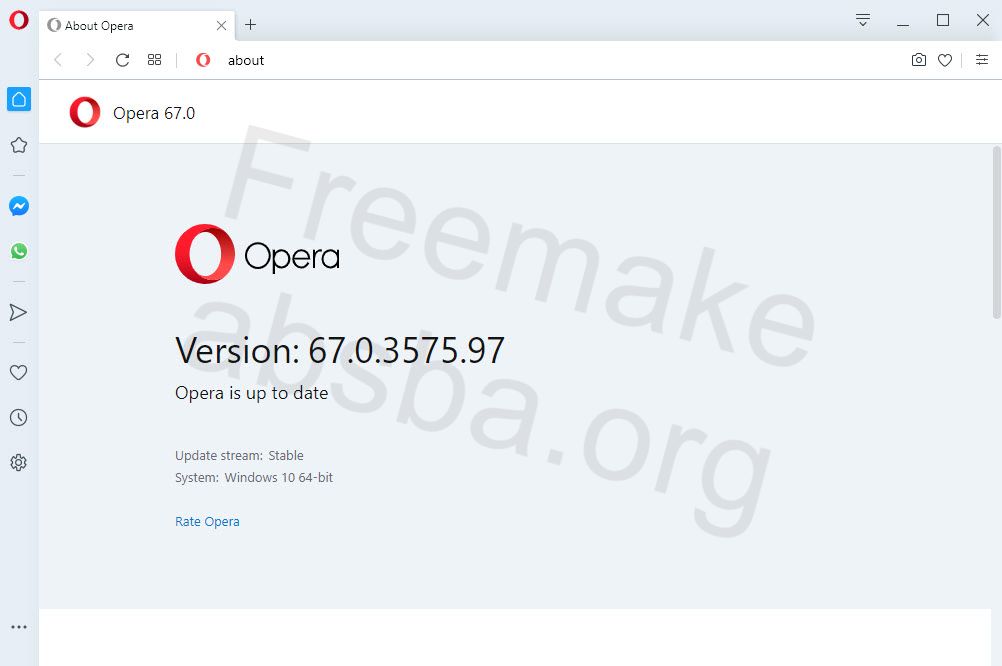Reload the about page
The image size is (1002, 666).
pos(123,60)
